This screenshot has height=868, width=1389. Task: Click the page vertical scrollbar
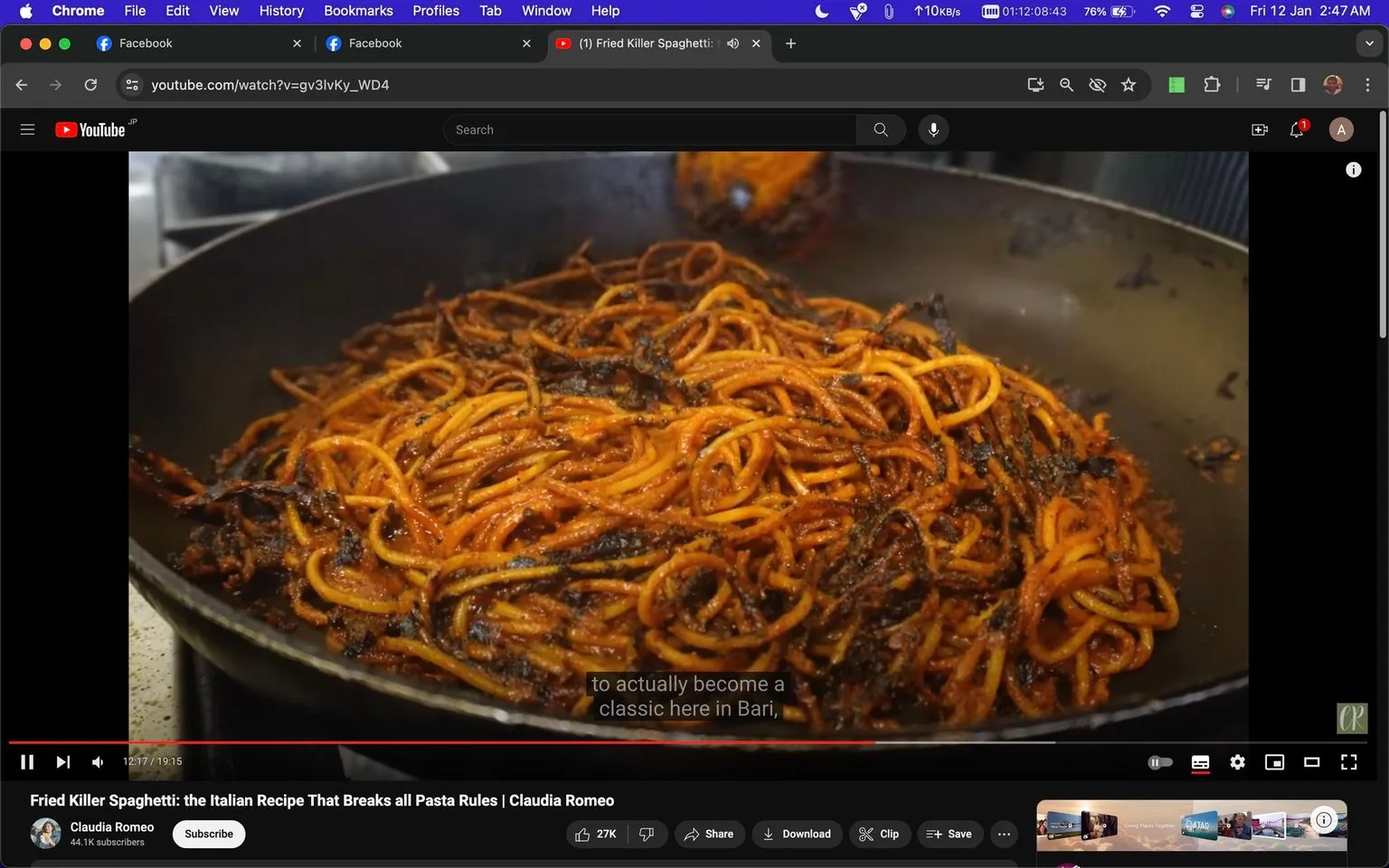tap(1383, 226)
